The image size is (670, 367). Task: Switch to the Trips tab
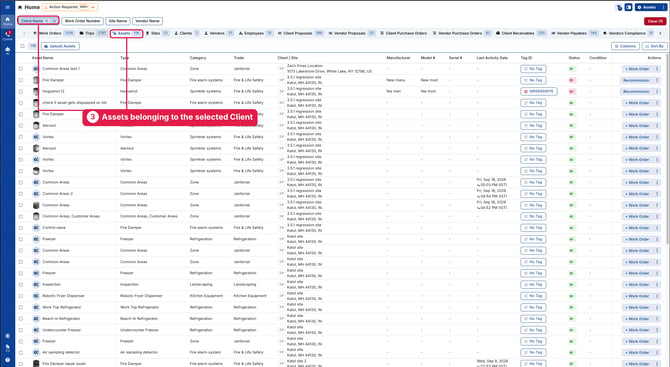click(x=93, y=33)
